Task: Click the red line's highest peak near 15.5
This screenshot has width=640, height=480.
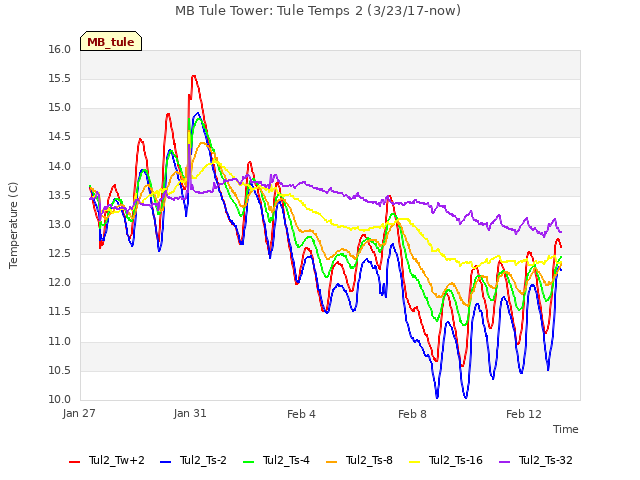Action: pos(193,76)
